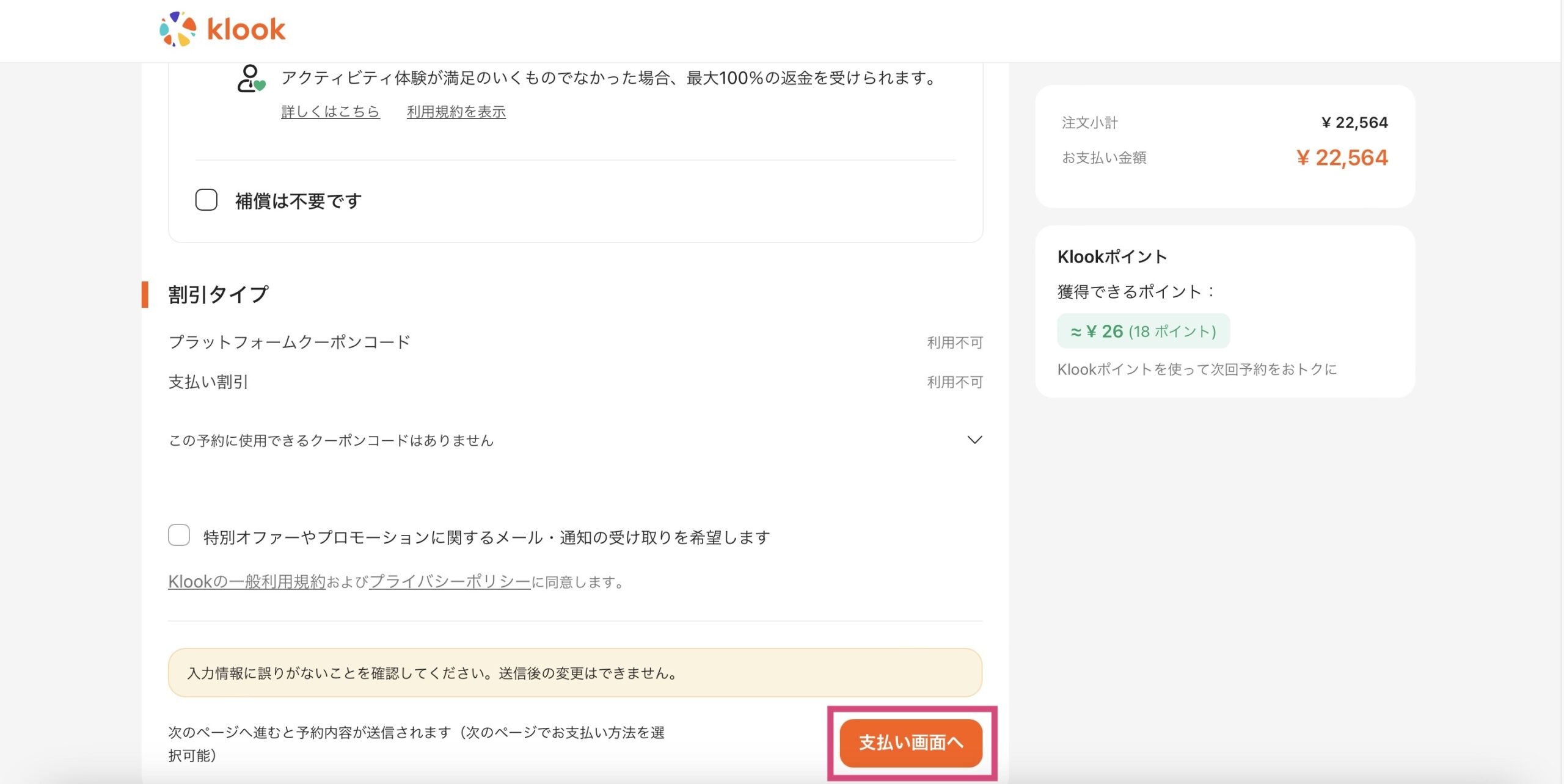Click the 次のページへ進むと予約内容が送信されます note
The width and height of the screenshot is (1564, 784).
point(417,744)
